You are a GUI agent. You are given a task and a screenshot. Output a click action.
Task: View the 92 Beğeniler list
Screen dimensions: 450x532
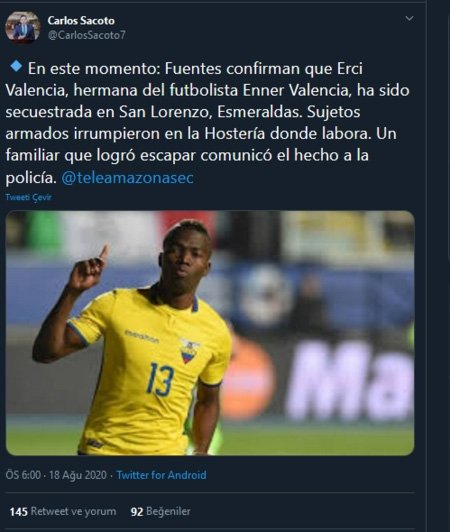coord(161,511)
